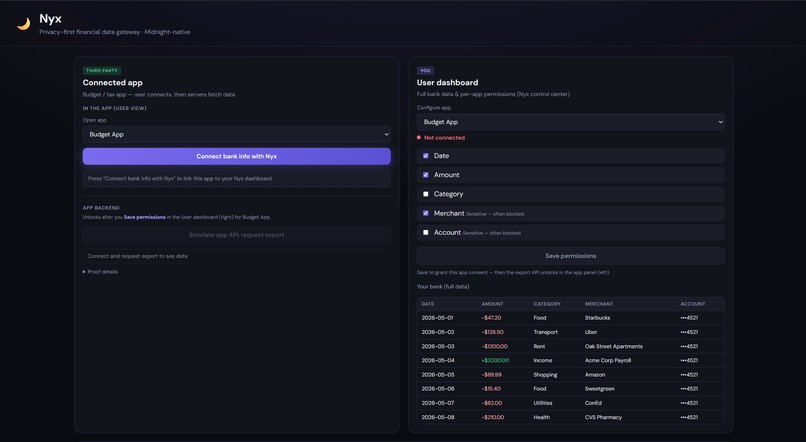The image size is (806, 442).
Task: Enable the Account permission checkbox
Action: point(426,232)
